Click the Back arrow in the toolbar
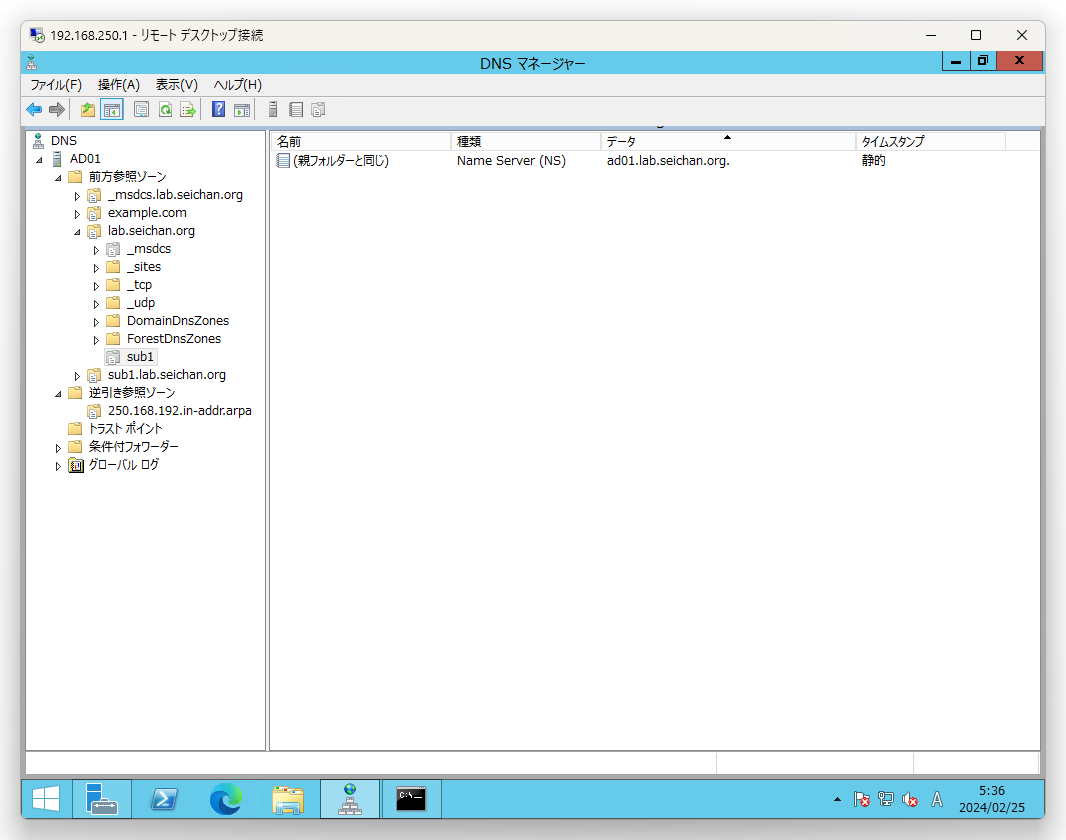Image resolution: width=1066 pixels, height=840 pixels. 34,110
